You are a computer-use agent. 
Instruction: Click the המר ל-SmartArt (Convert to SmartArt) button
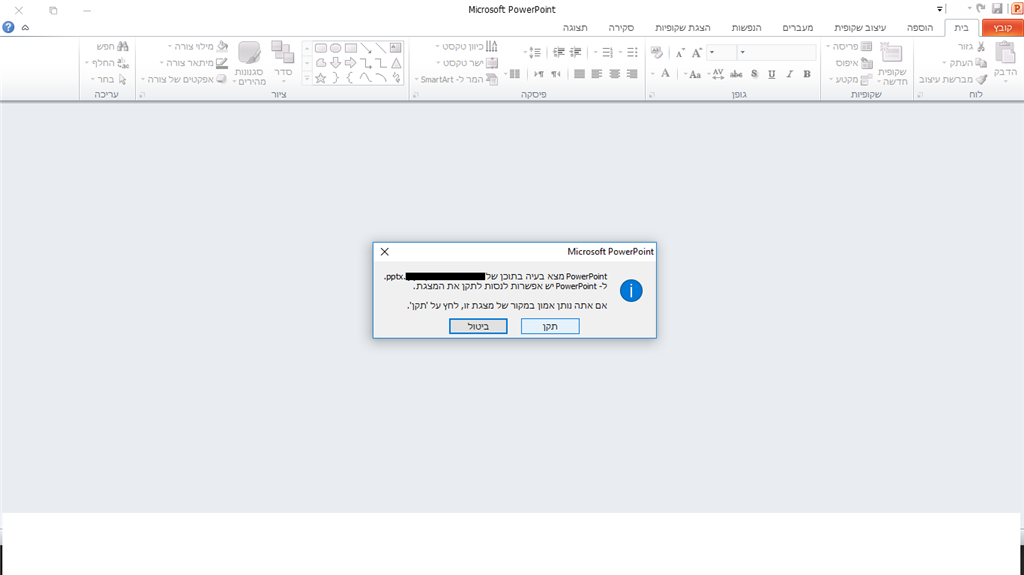coord(457,79)
